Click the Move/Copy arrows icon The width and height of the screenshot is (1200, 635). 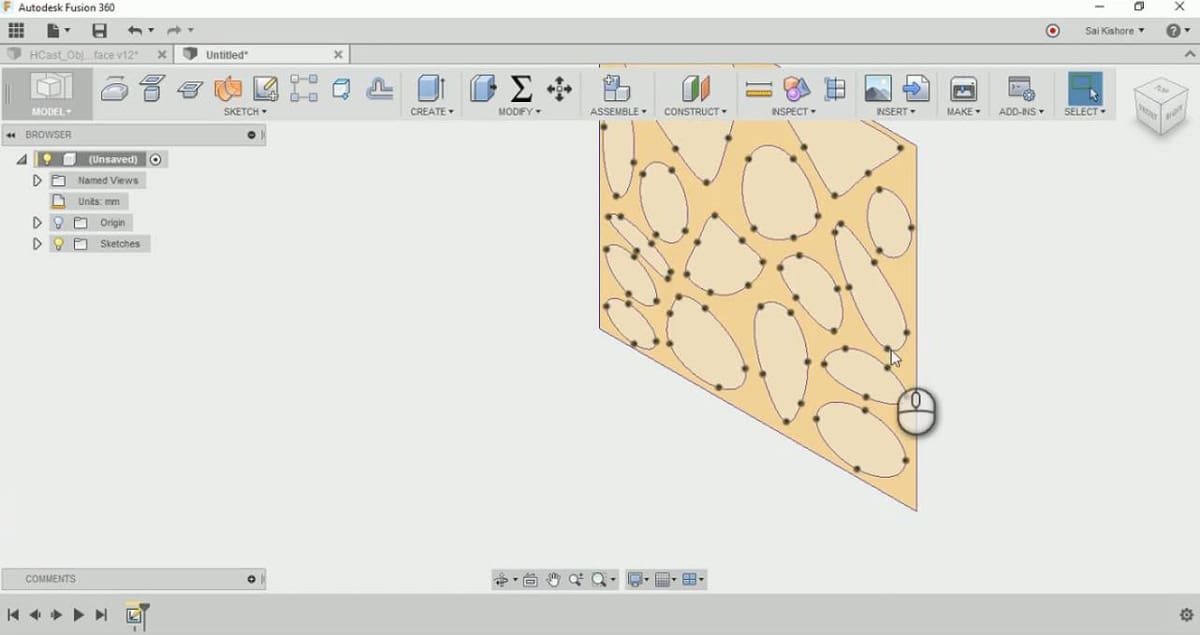559,89
